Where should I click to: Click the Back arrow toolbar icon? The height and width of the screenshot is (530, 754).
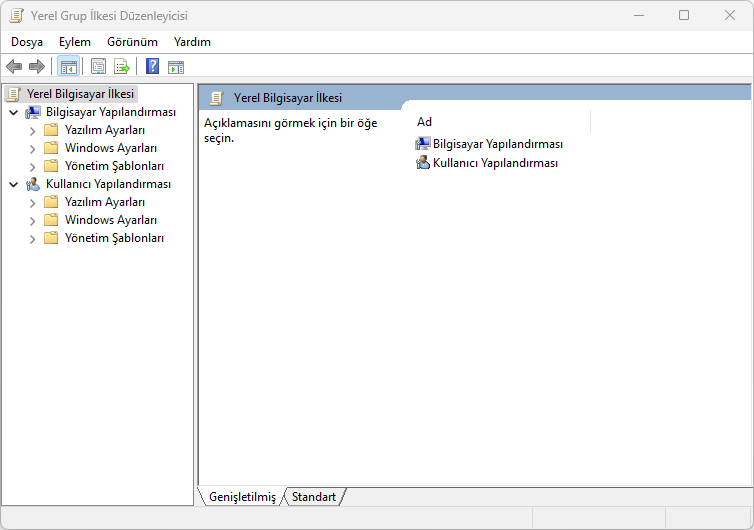14,66
